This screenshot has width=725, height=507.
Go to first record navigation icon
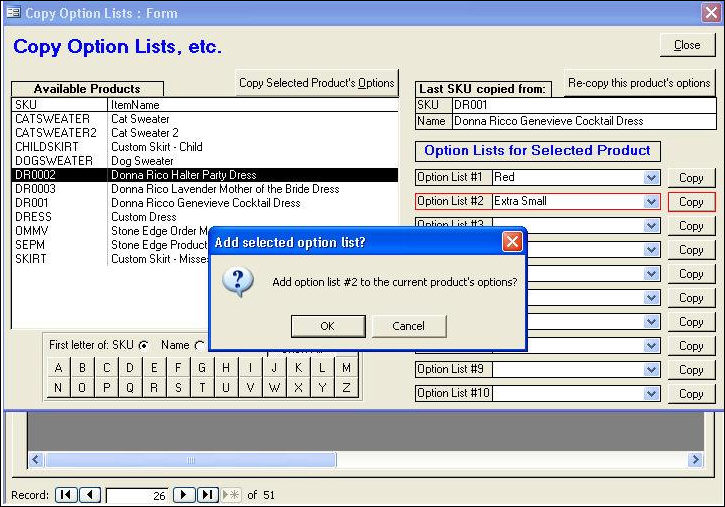pyautogui.click(x=66, y=495)
